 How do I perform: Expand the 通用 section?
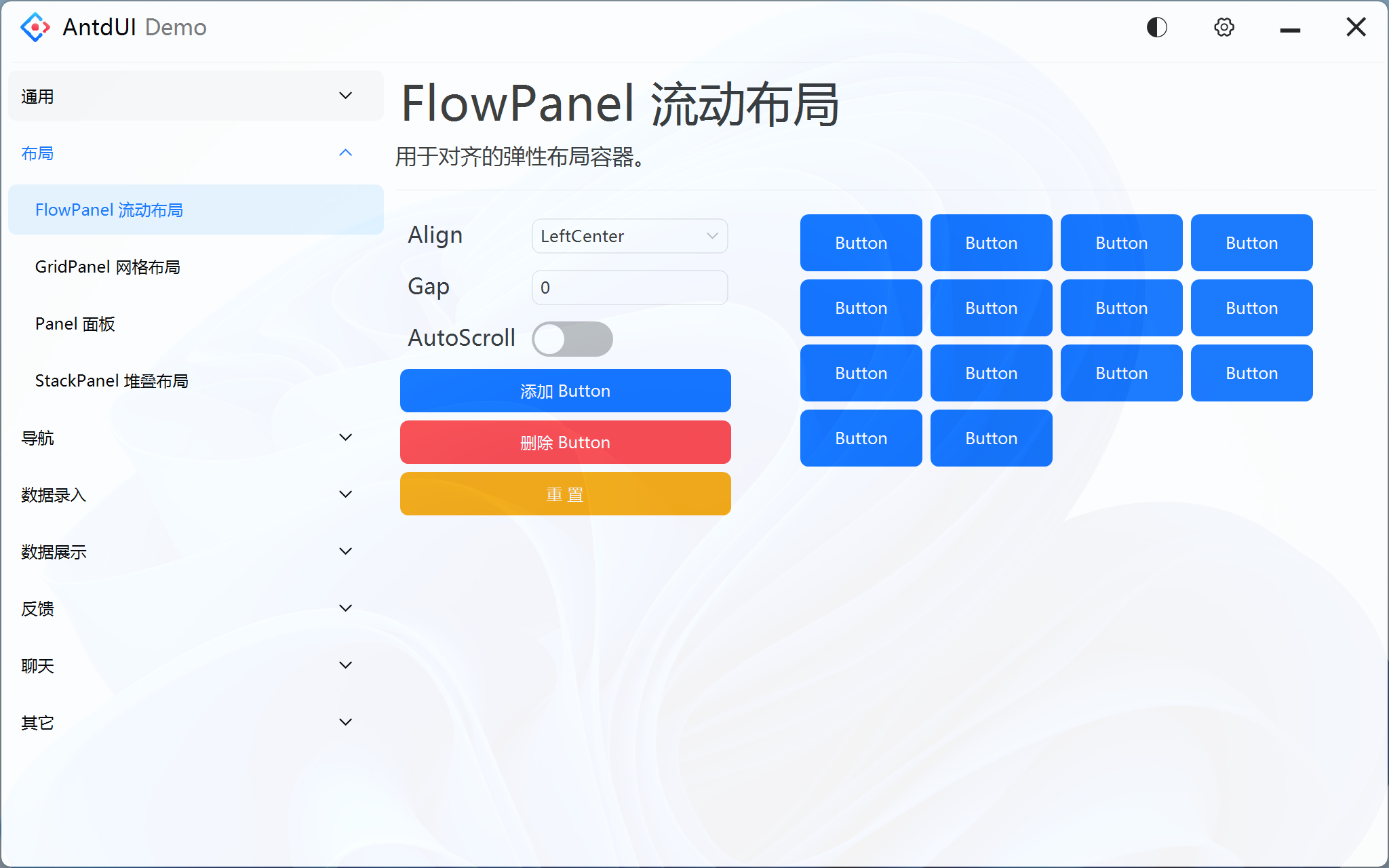point(195,96)
